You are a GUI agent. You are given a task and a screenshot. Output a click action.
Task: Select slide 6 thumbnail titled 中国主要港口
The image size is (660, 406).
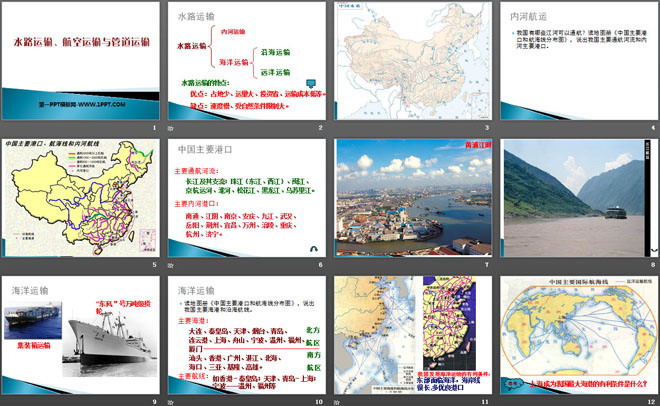(x=247, y=198)
